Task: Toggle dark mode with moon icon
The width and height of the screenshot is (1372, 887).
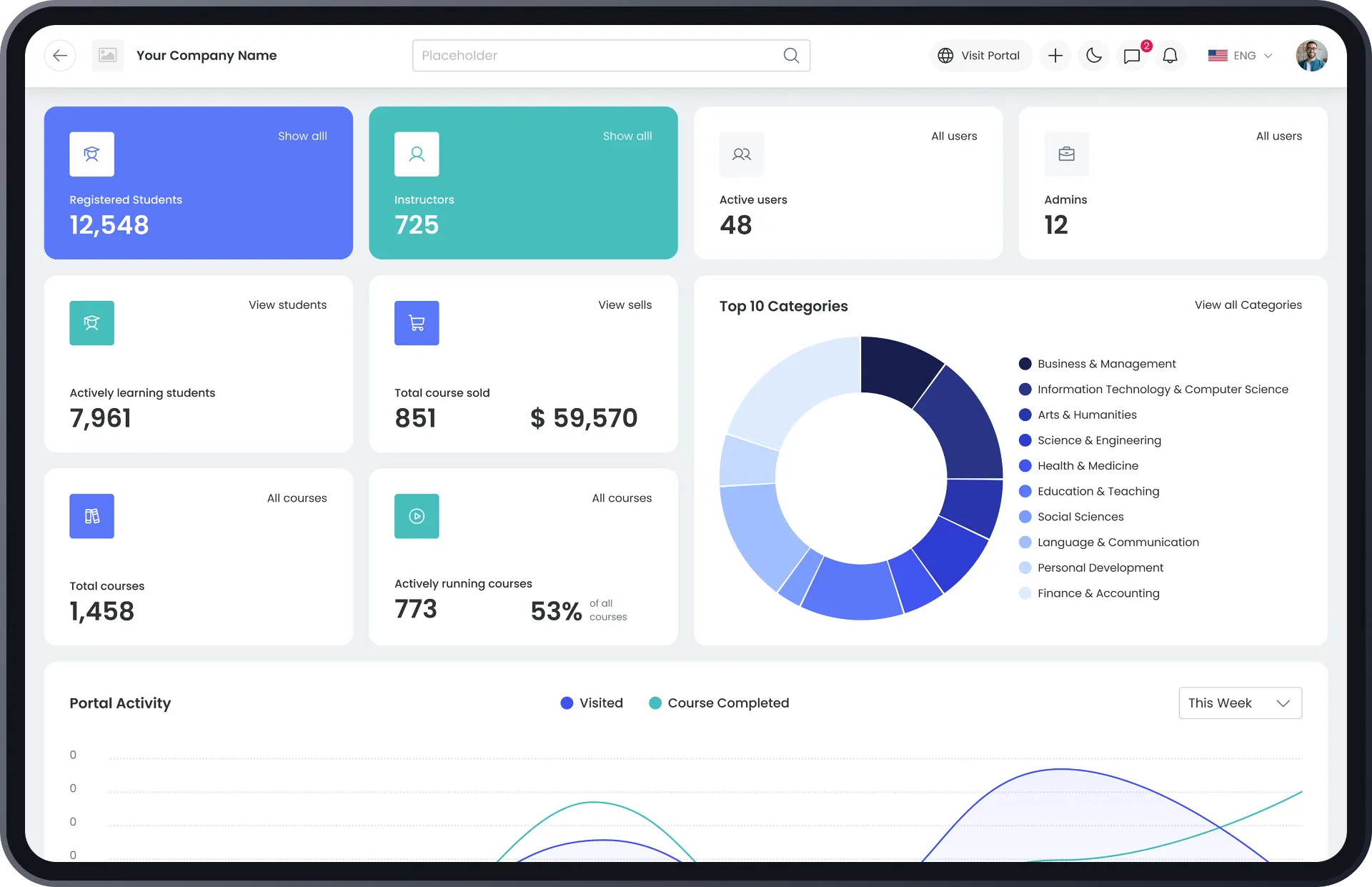Action: tap(1093, 56)
